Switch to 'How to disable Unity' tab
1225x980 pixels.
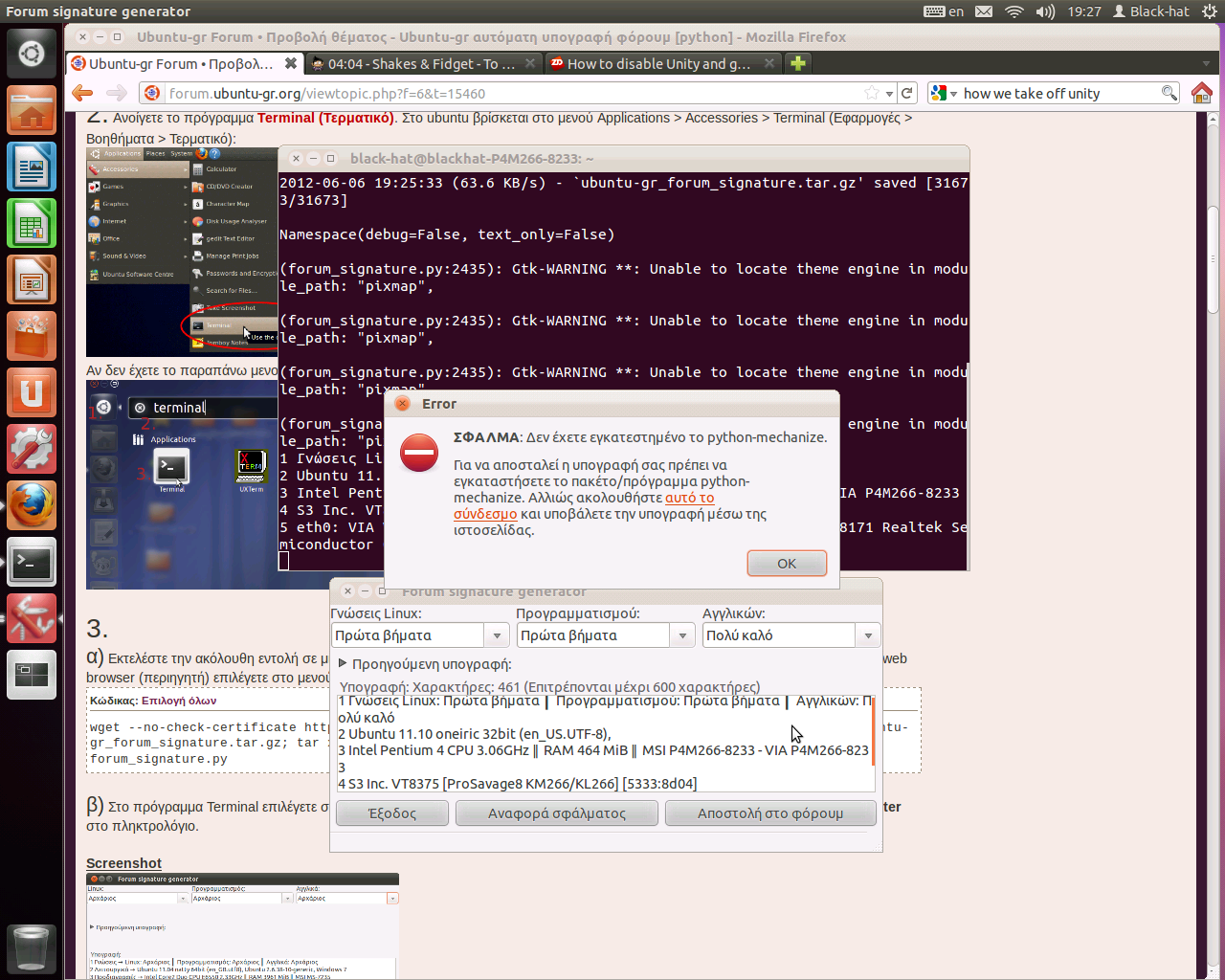[658, 64]
